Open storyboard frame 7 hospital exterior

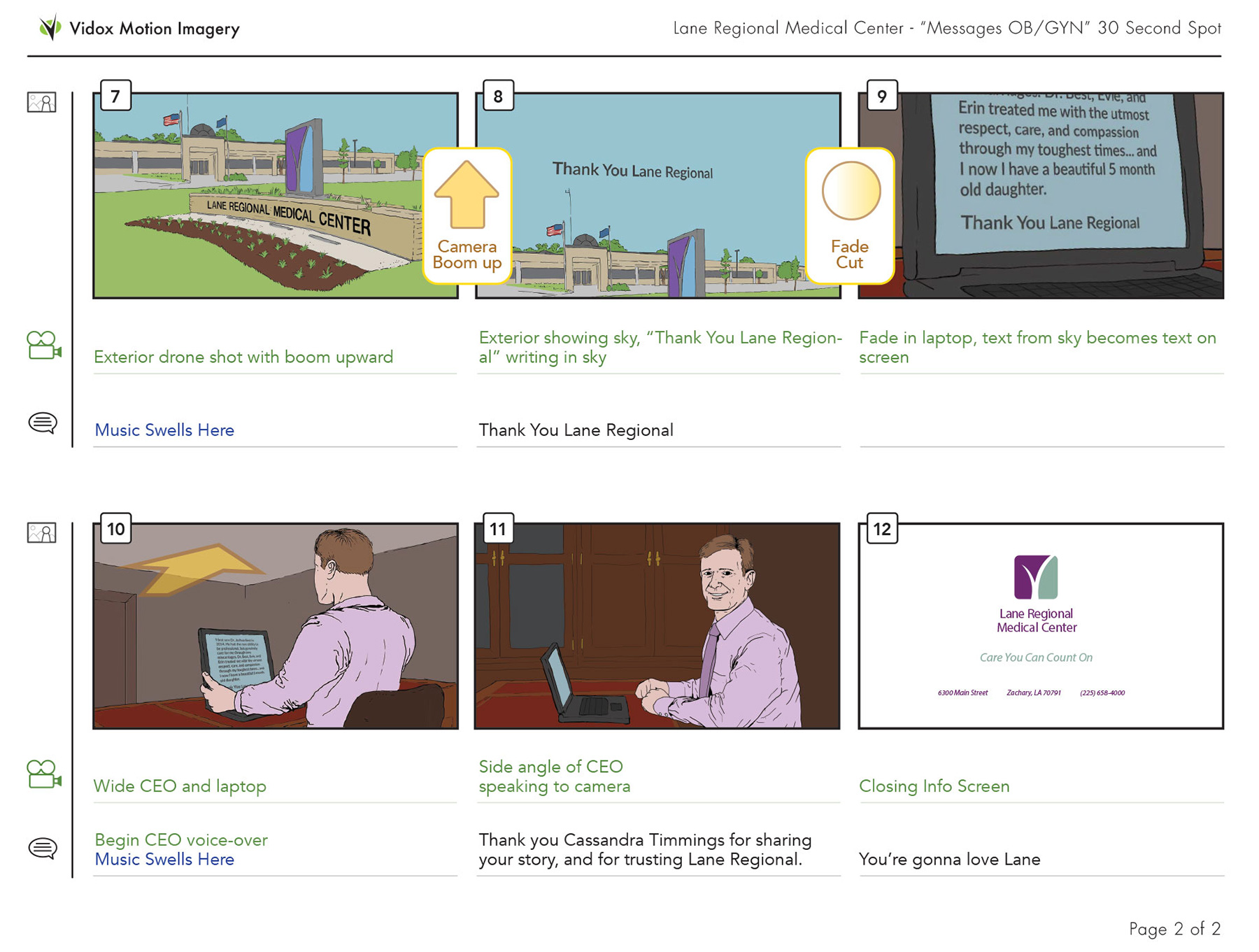[x=276, y=196]
